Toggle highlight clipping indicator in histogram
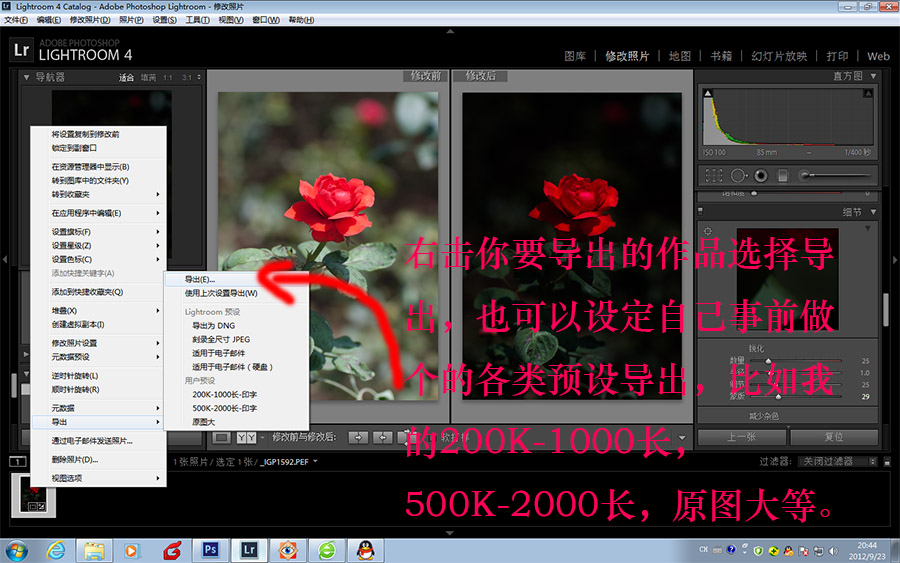This screenshot has height=563, width=900. click(x=868, y=93)
